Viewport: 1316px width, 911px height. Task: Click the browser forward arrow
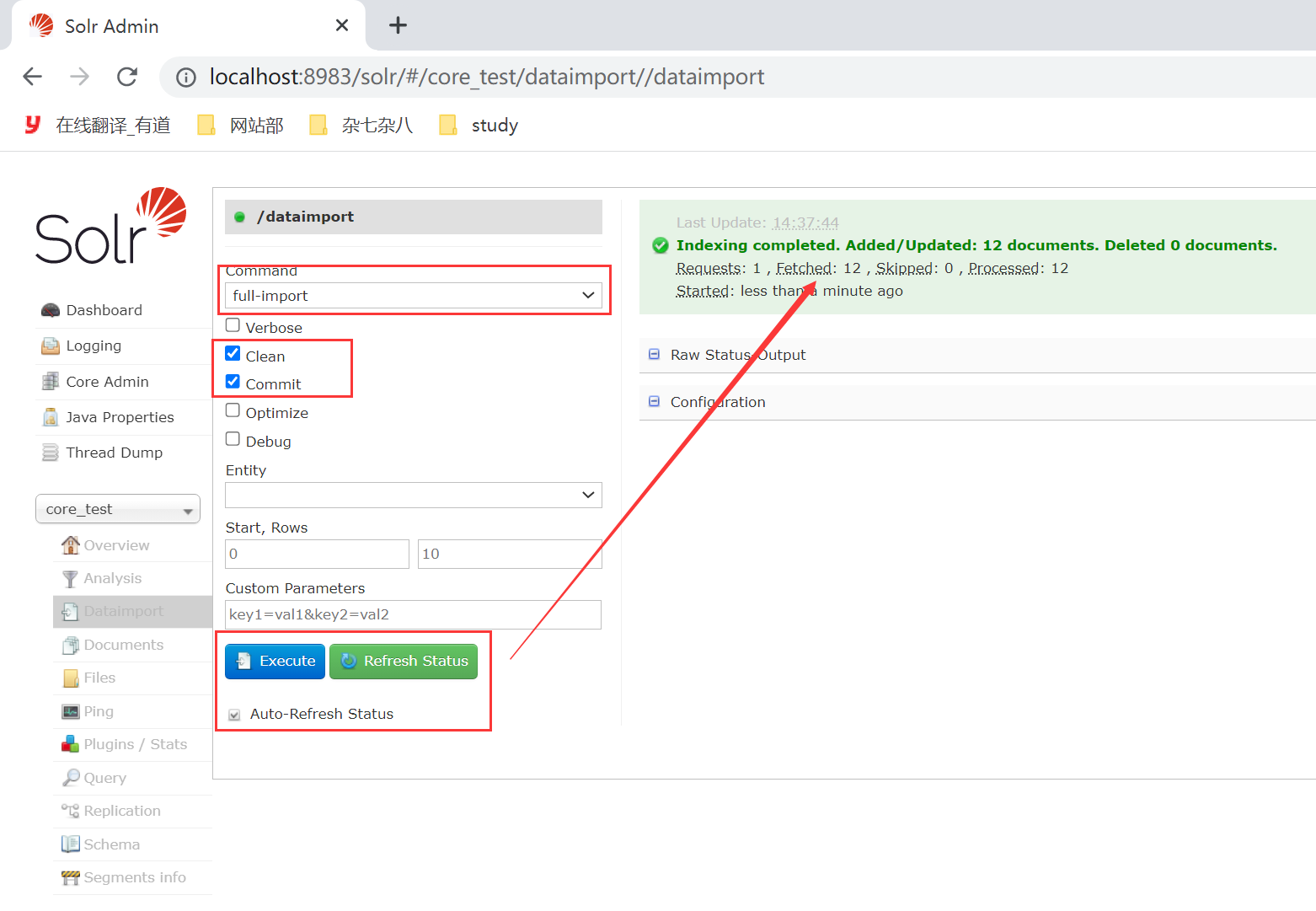[x=80, y=77]
